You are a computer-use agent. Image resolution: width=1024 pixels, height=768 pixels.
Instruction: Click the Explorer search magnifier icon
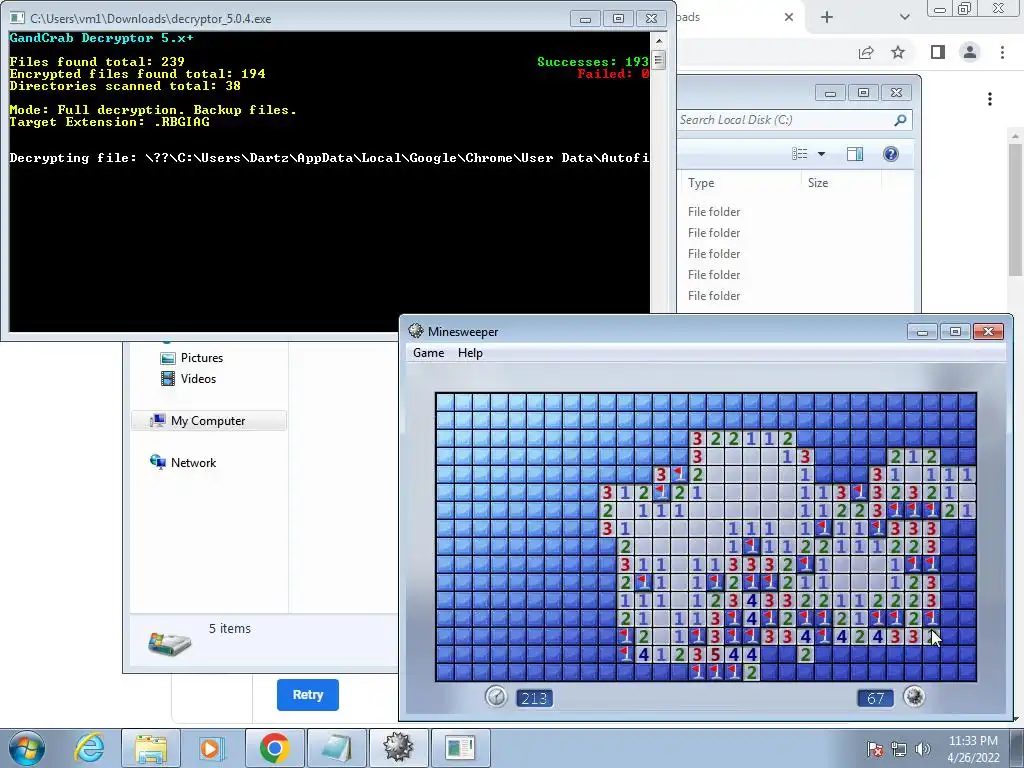click(x=900, y=120)
